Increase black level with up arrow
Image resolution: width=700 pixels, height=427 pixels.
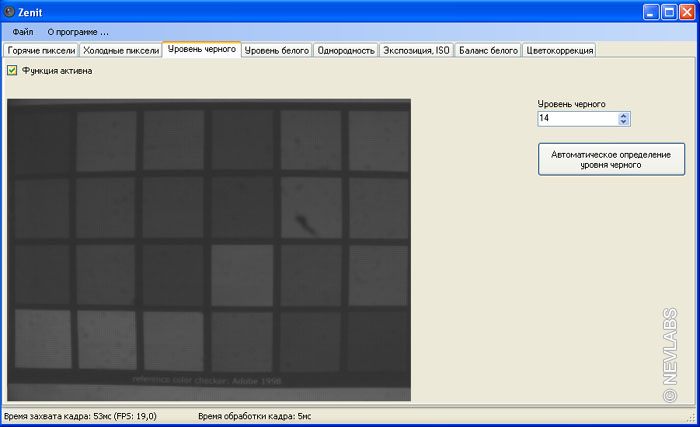click(624, 115)
